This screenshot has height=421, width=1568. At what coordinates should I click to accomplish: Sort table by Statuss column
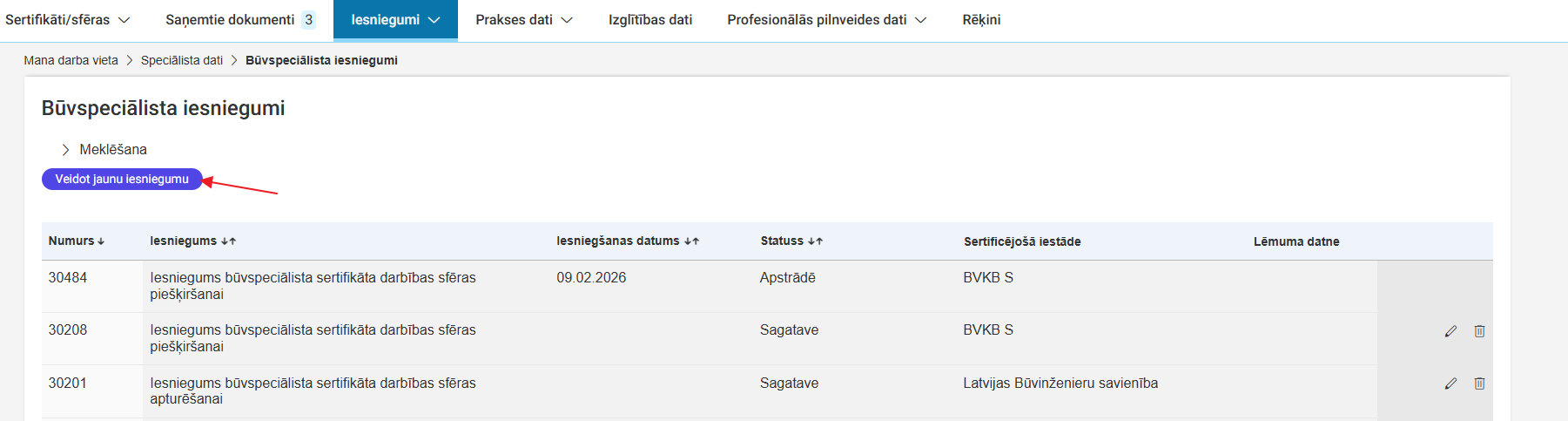click(791, 241)
